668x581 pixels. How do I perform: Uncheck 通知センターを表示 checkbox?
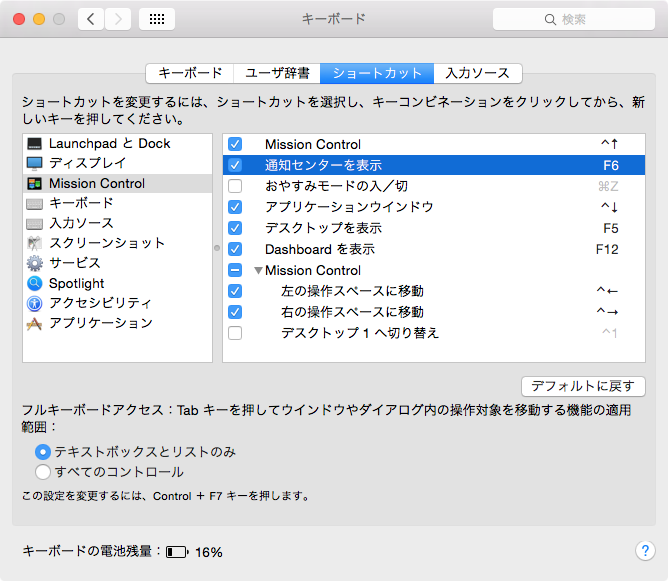[235, 165]
